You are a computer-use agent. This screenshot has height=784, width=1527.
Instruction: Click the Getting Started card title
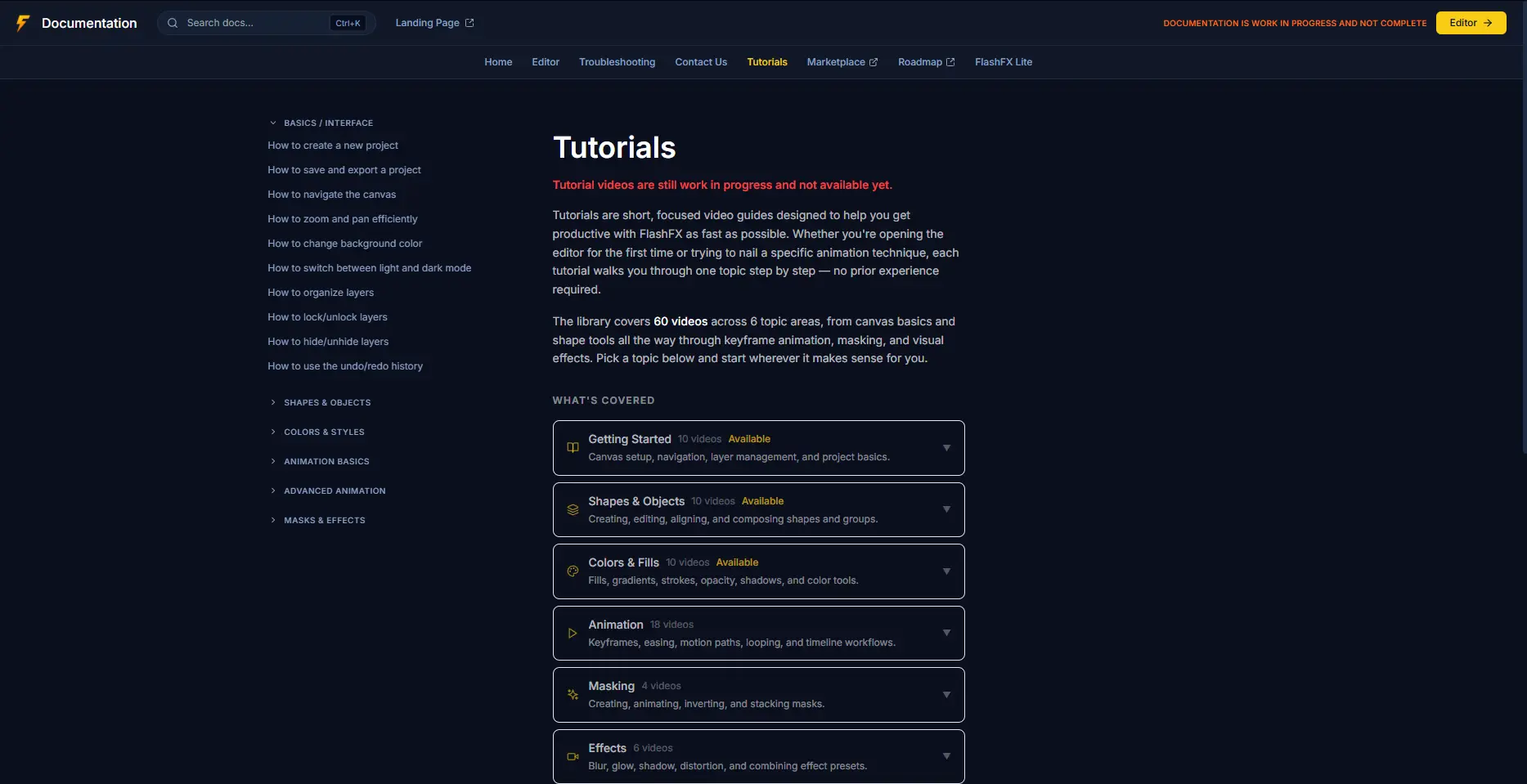(630, 439)
